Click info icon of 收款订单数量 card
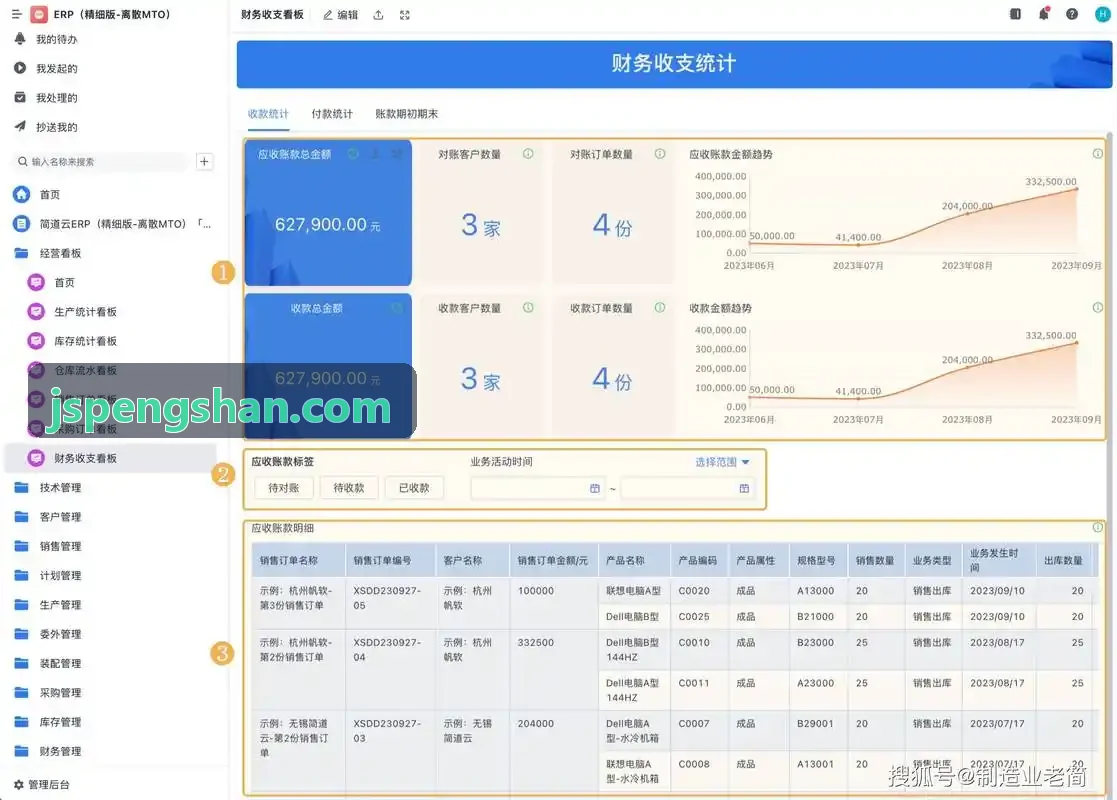Screen dimensions: 1117x800 tap(660, 308)
